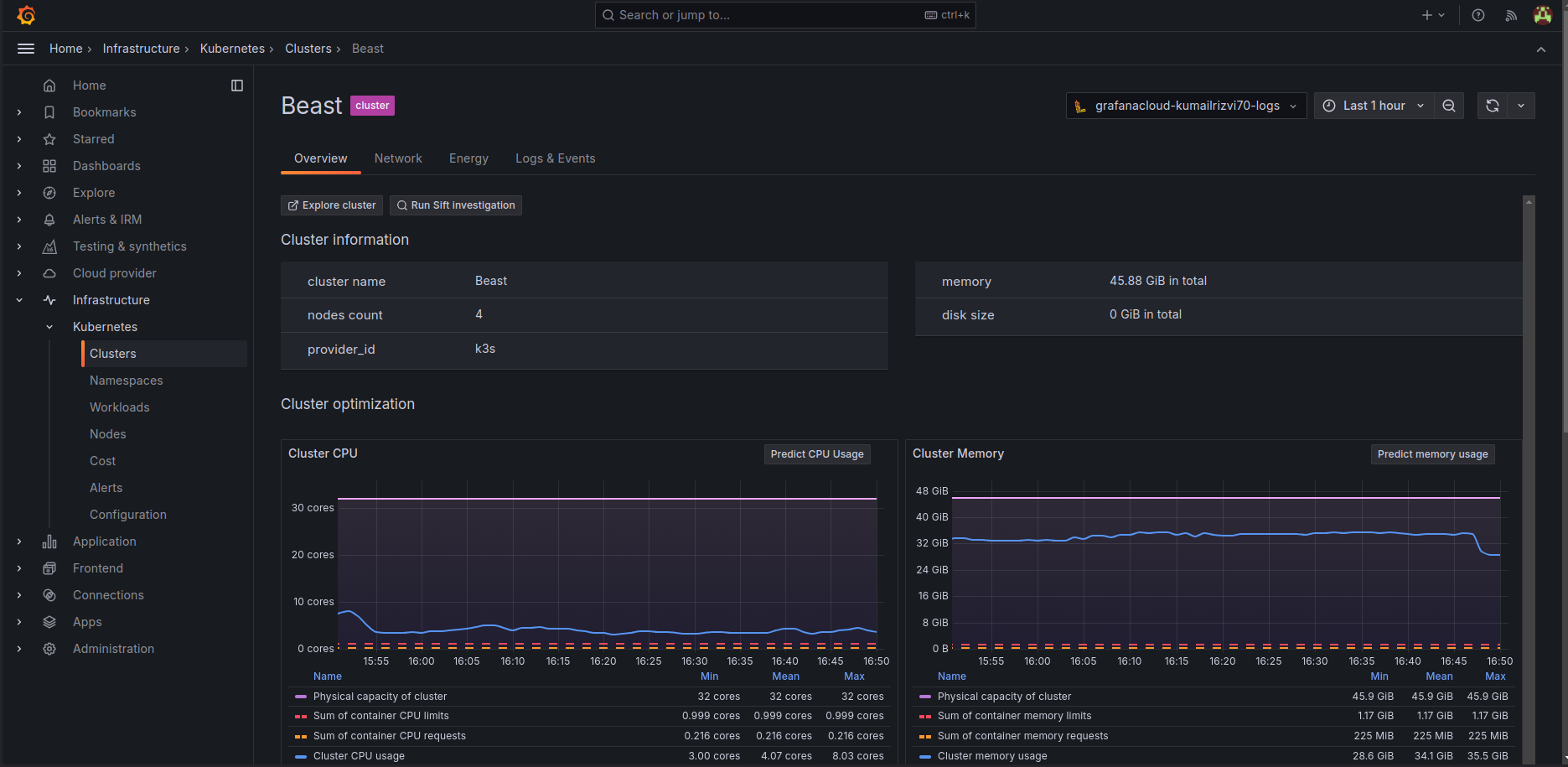Refresh the dashboard with refresh icon
Image resolution: width=1568 pixels, height=767 pixels.
coord(1493,106)
